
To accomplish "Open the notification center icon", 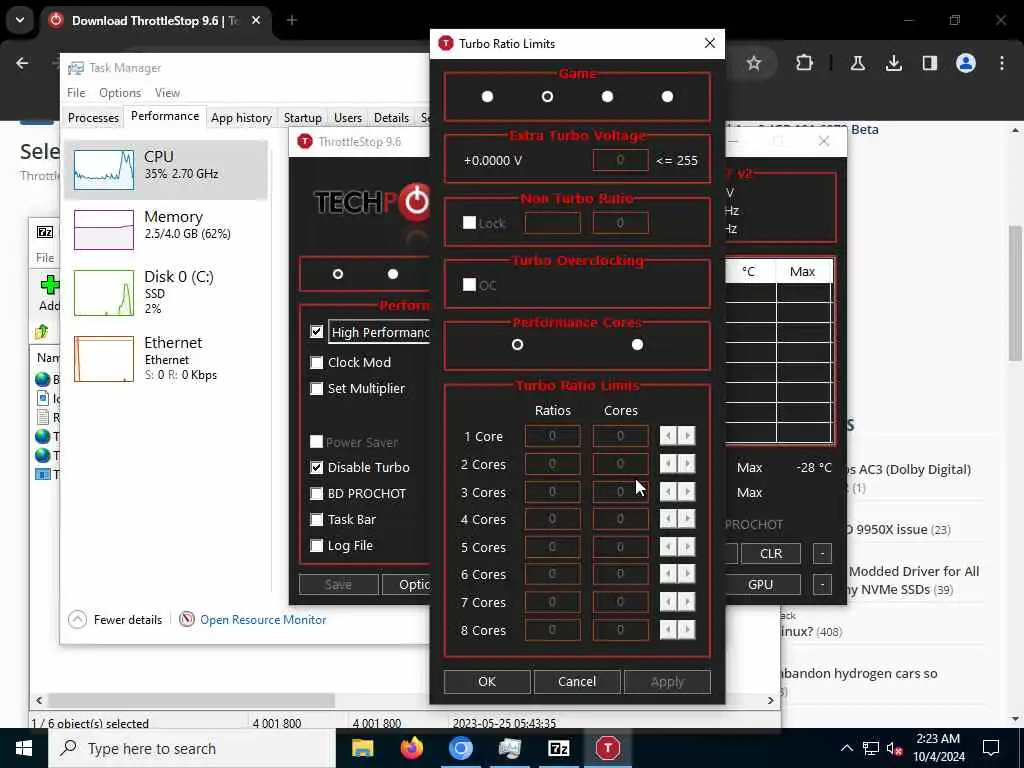I will (991, 748).
